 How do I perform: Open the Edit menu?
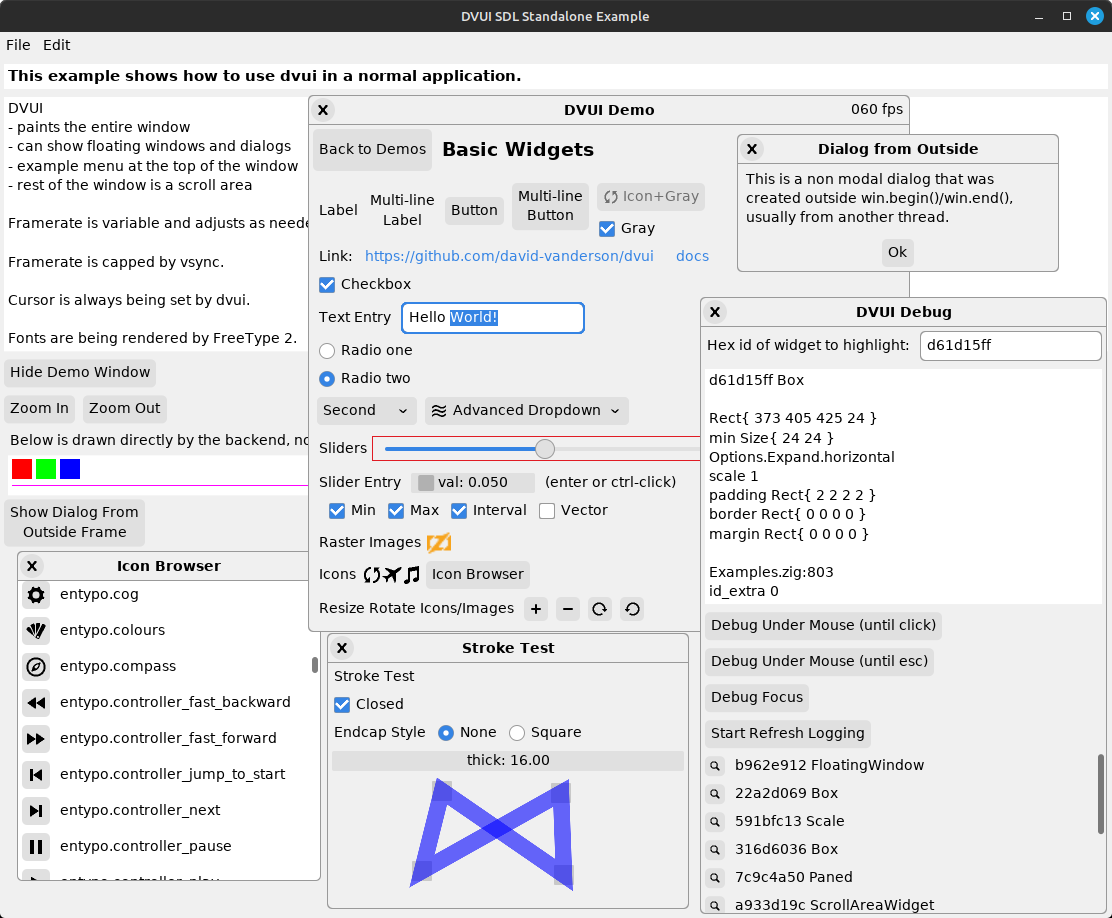56,45
